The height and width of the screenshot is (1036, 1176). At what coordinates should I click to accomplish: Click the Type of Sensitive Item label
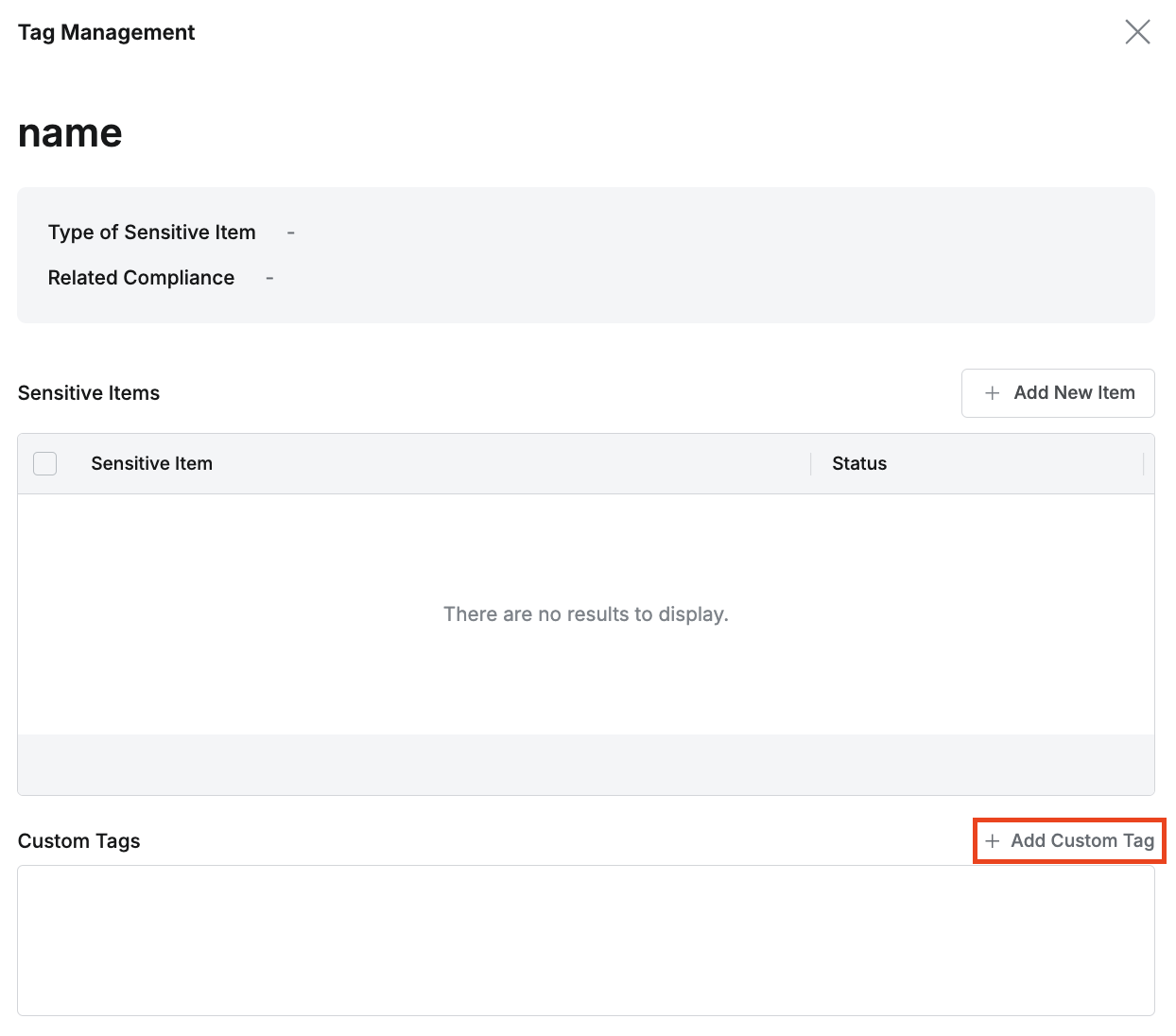tap(151, 233)
